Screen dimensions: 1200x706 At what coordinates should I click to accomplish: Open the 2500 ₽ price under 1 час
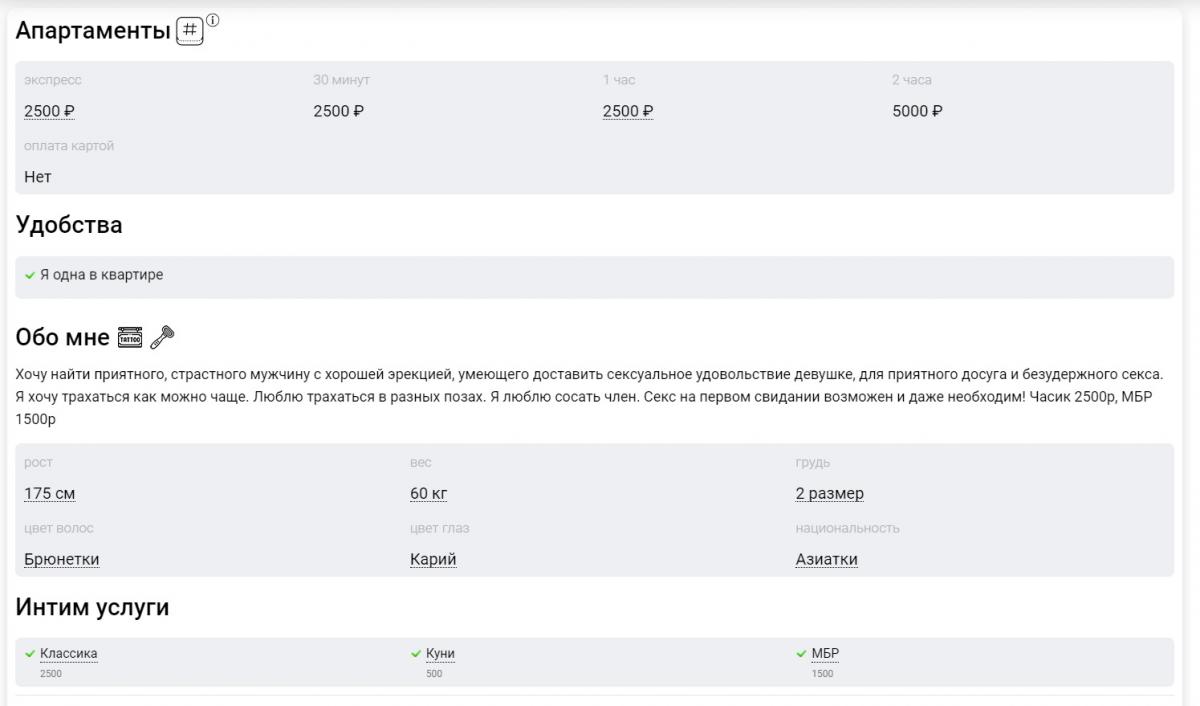click(x=627, y=111)
